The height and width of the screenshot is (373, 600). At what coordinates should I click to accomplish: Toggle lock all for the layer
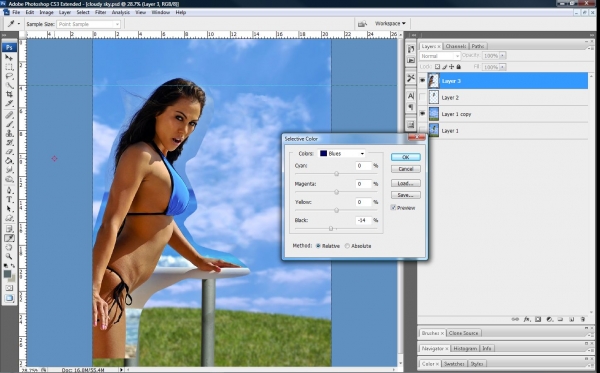[458, 67]
